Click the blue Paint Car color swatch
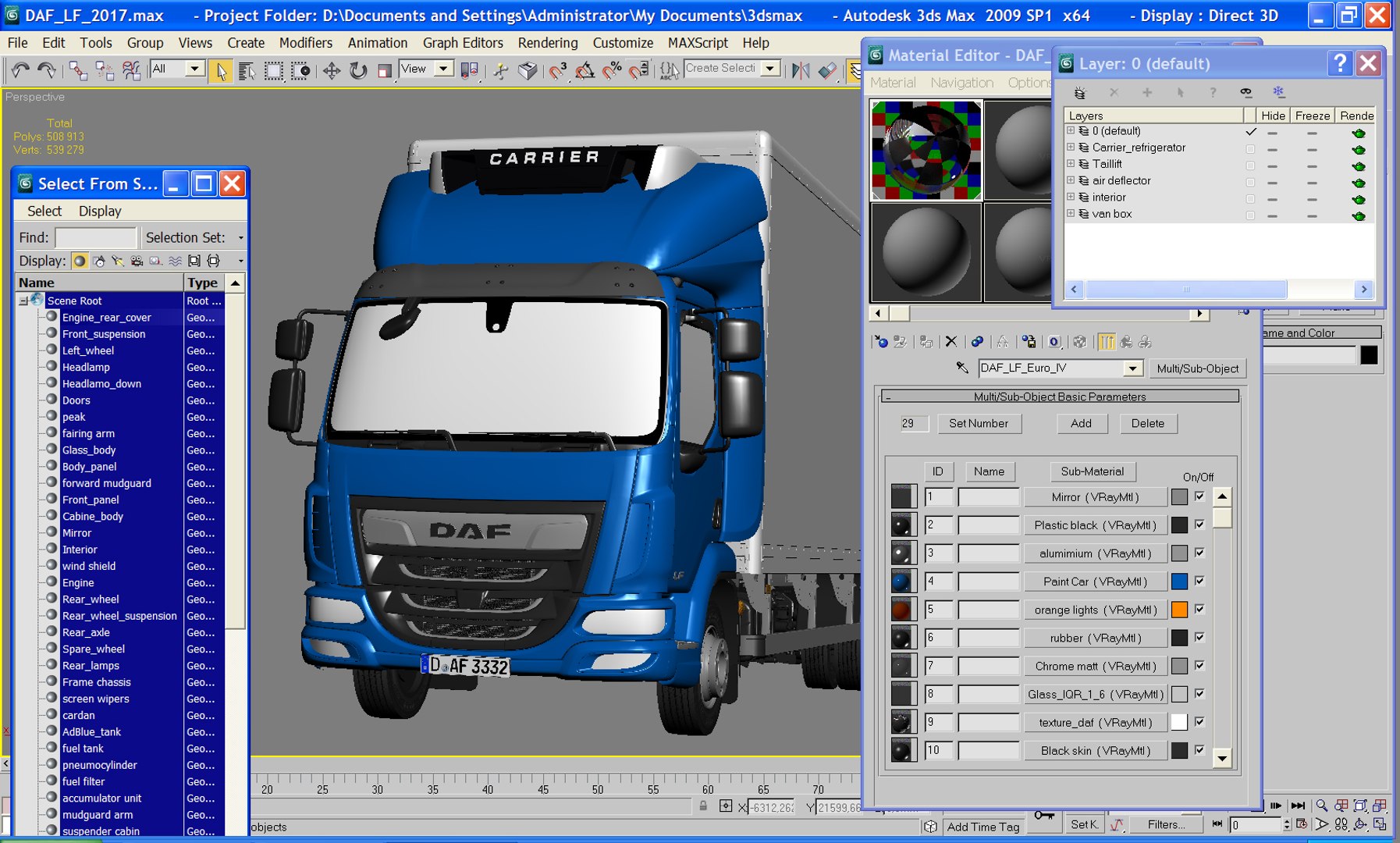 click(1179, 582)
